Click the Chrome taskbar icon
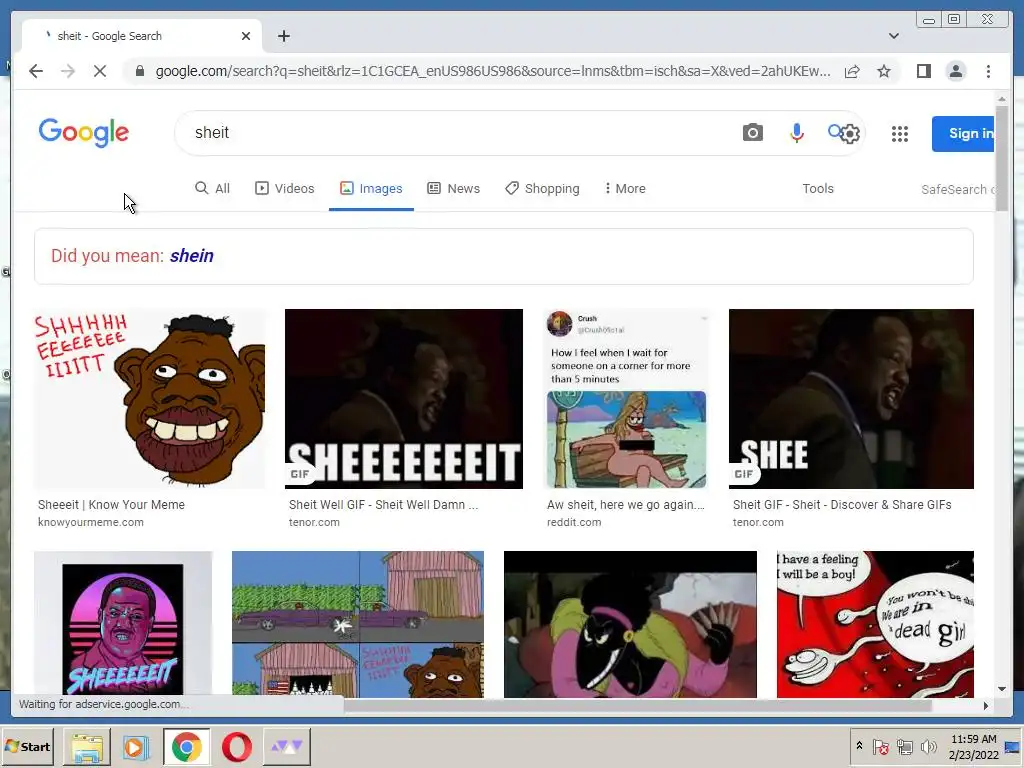 pos(187,747)
